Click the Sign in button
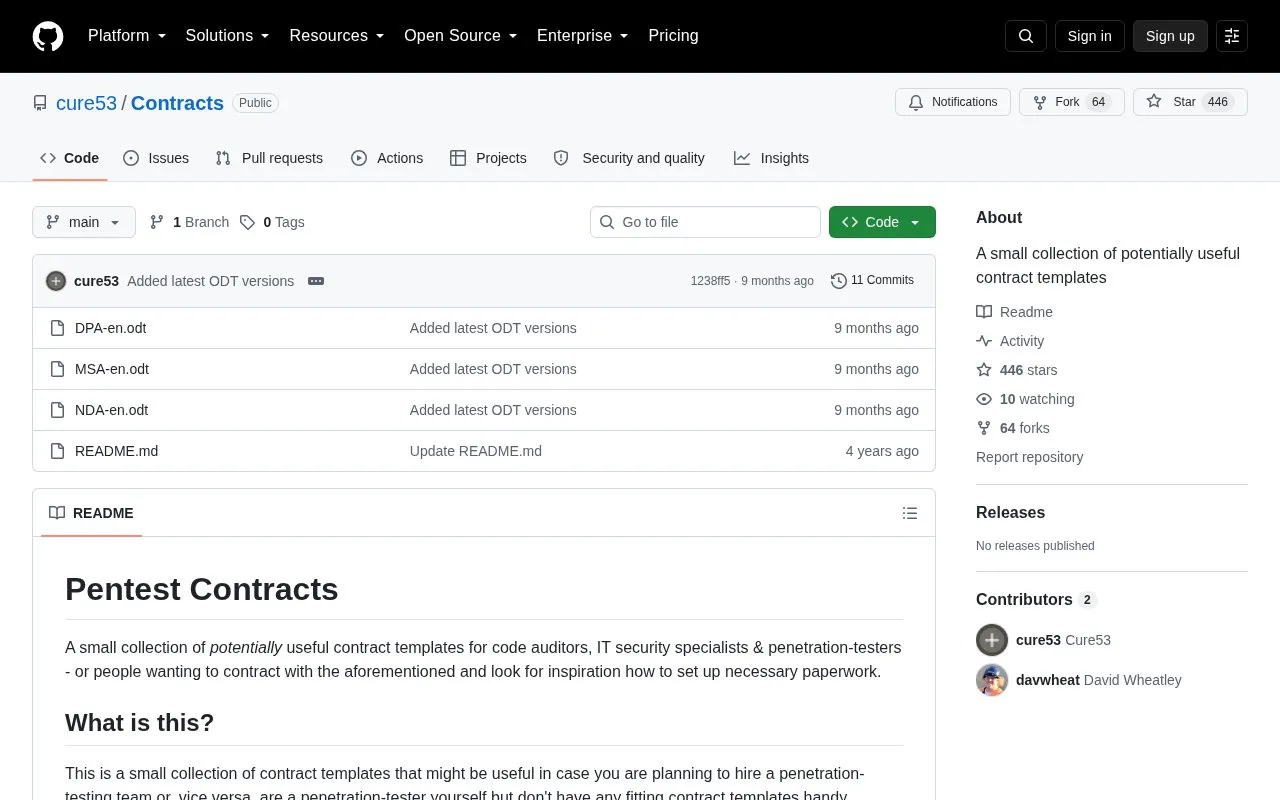This screenshot has height=800, width=1280. 1089,36
